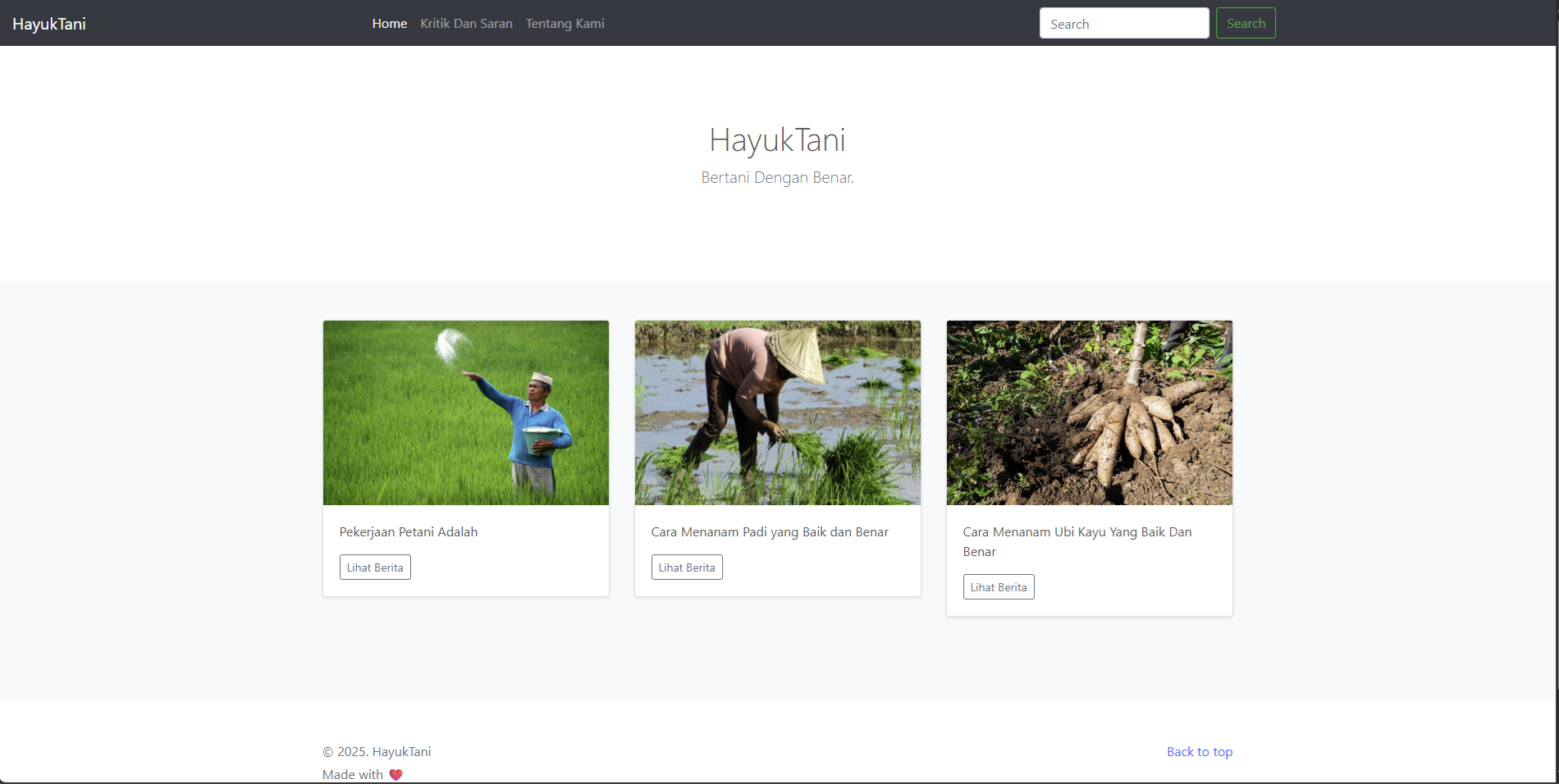The image size is (1559, 784).
Task: Open the cassava roots photo
Action: 1089,413
